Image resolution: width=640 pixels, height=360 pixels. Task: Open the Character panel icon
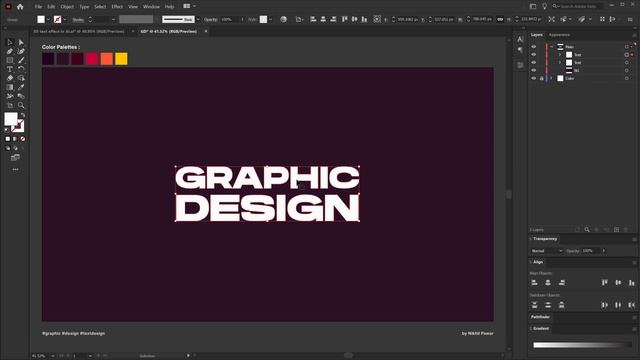520,40
